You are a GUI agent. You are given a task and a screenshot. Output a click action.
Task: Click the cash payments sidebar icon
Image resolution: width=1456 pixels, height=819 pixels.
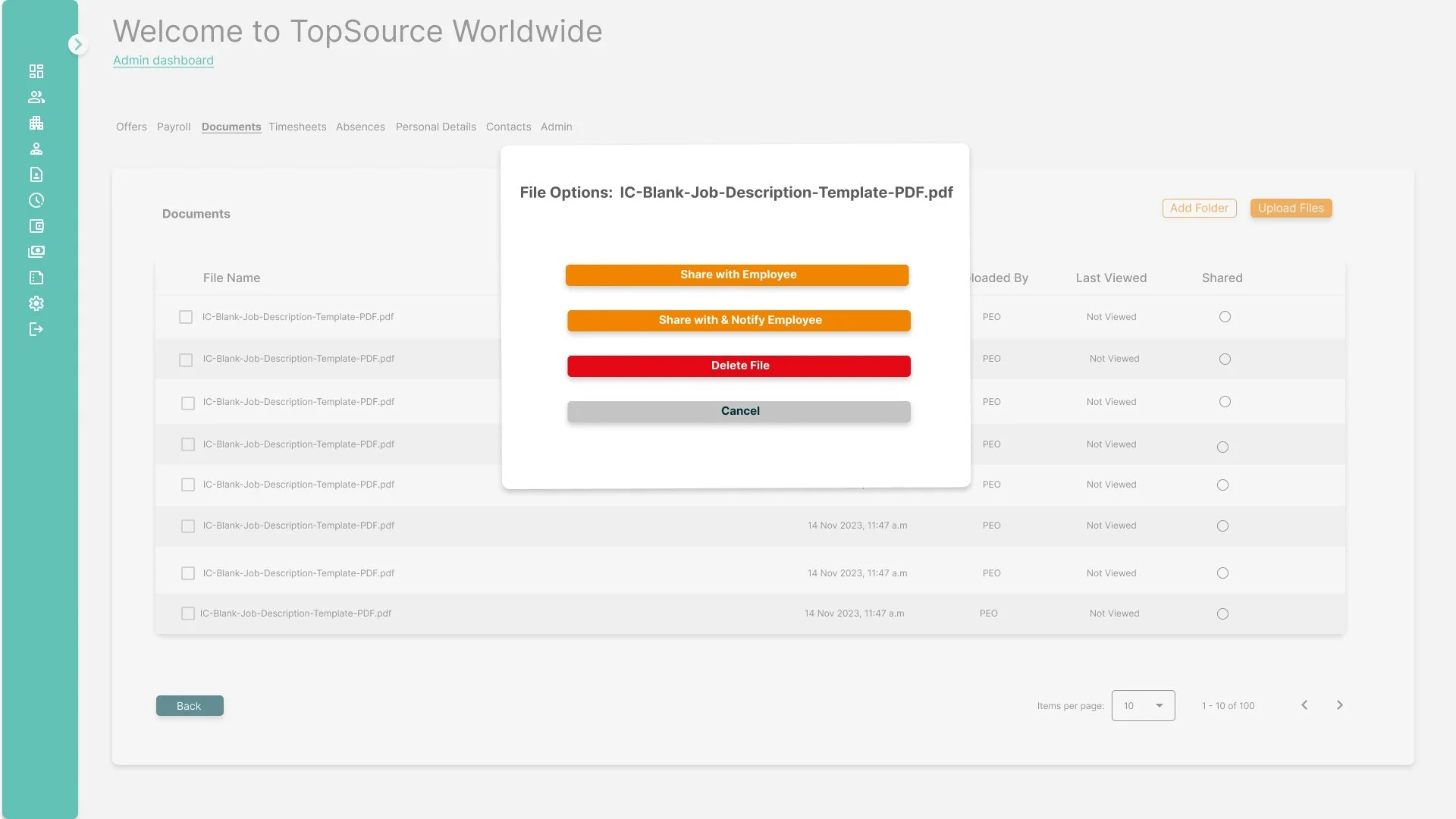[x=36, y=252]
